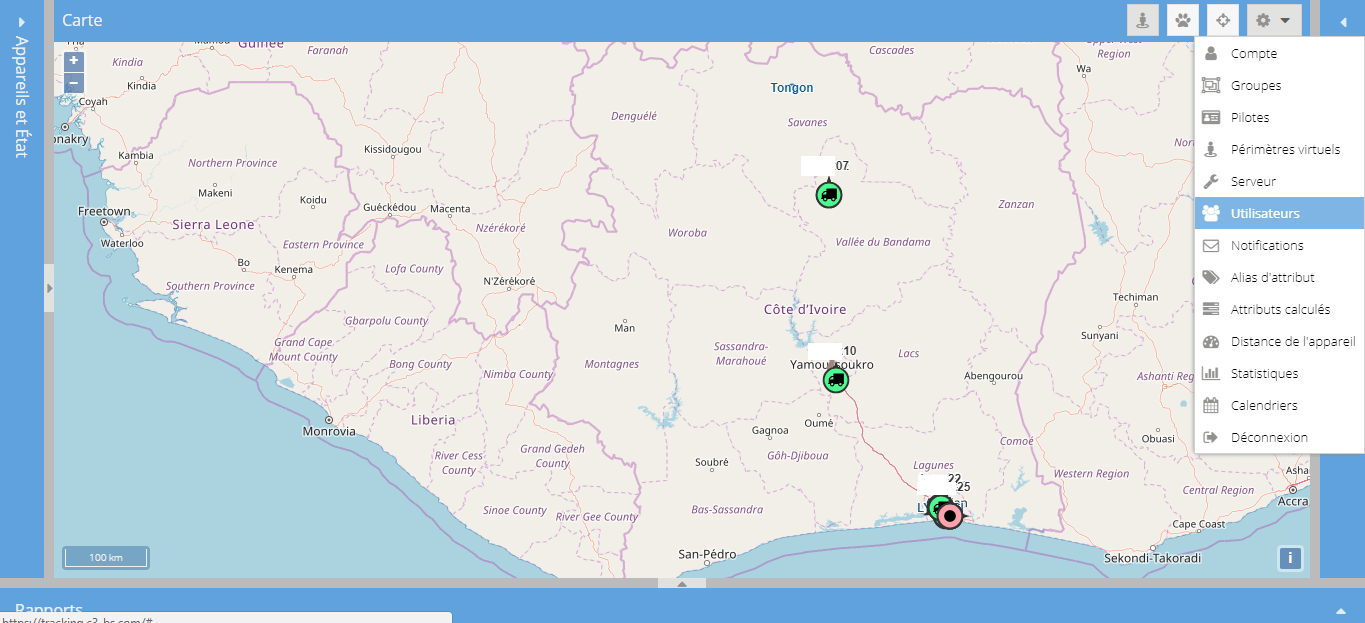Open the gear dropdown arrow
The height and width of the screenshot is (623, 1365).
[x=1285, y=20]
